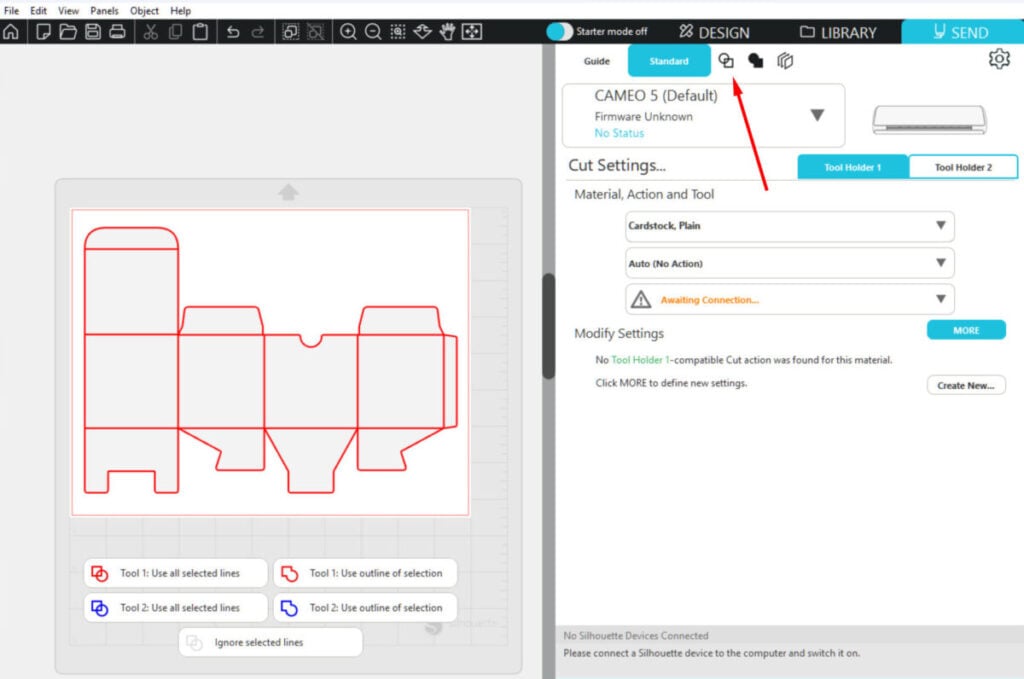Click the vertical panel divider scrollbar handle
This screenshot has height=679, width=1024.
[x=548, y=326]
